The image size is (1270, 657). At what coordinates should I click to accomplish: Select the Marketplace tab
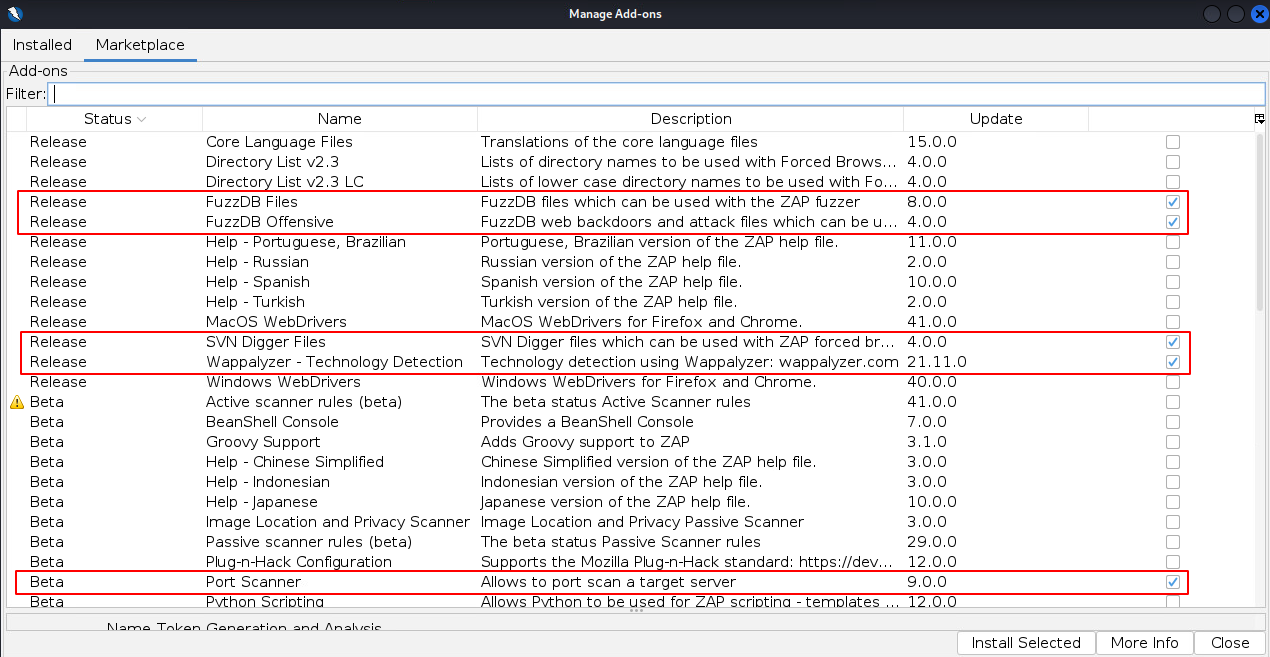(139, 45)
